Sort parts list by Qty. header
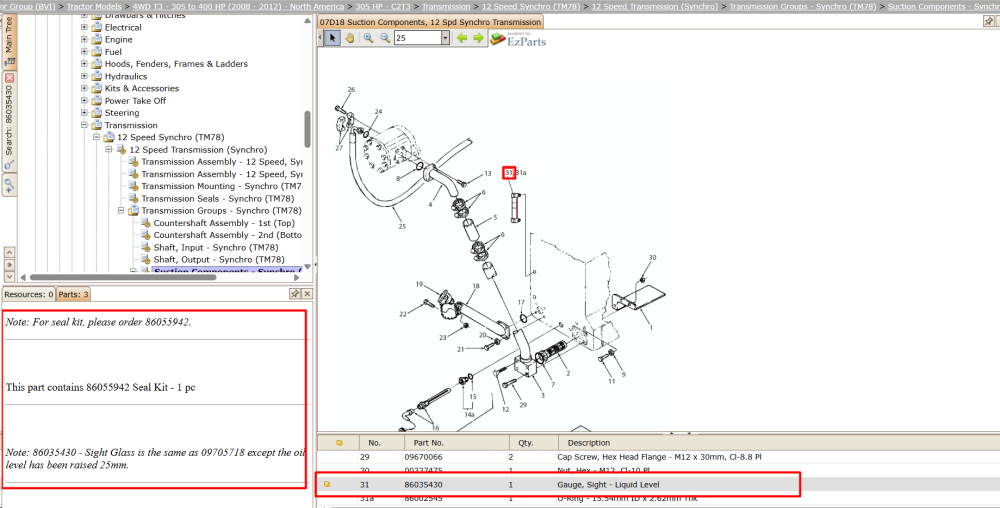 coord(533,442)
